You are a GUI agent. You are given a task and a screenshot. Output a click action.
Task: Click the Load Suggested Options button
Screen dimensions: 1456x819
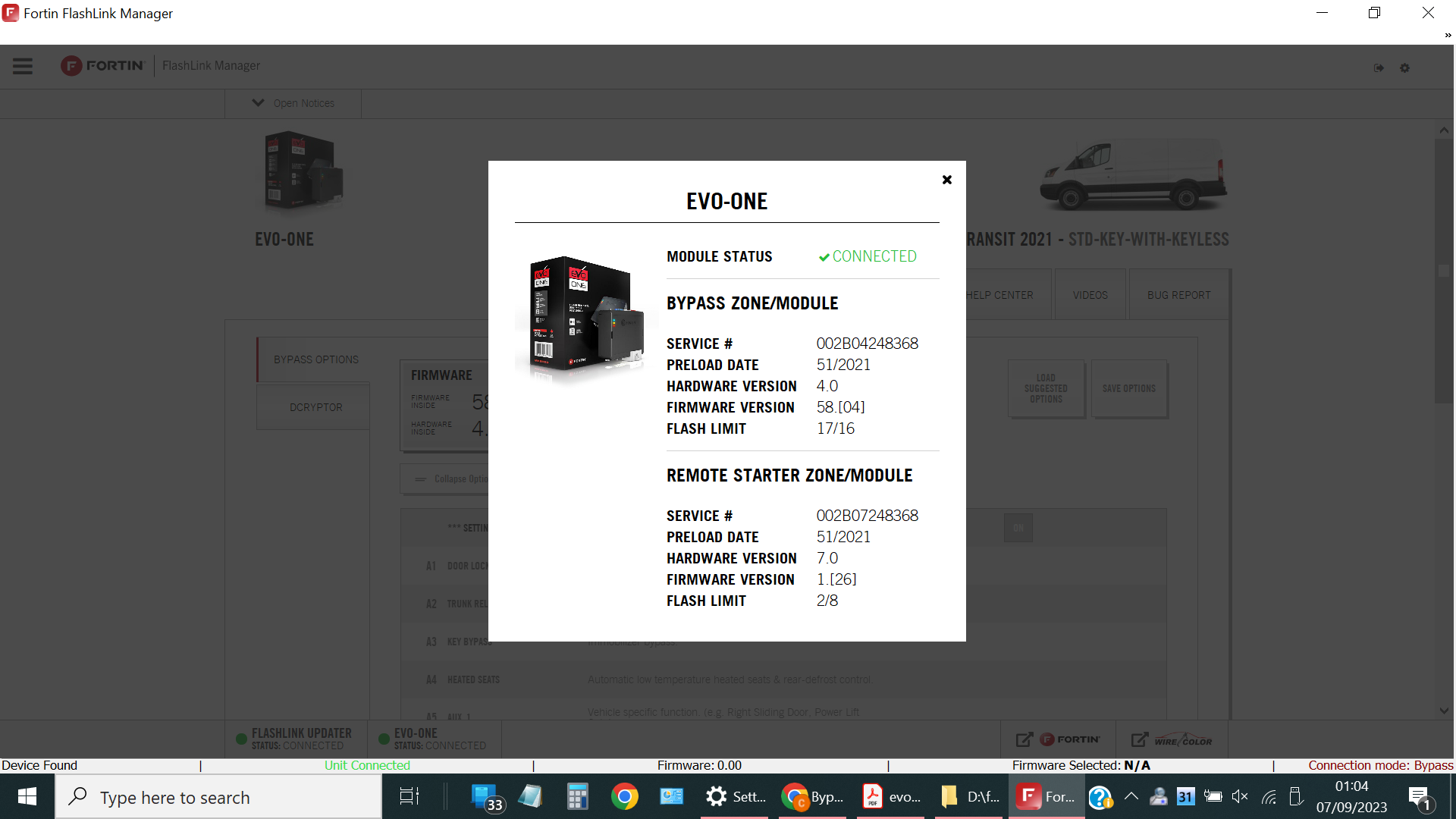click(x=1046, y=388)
